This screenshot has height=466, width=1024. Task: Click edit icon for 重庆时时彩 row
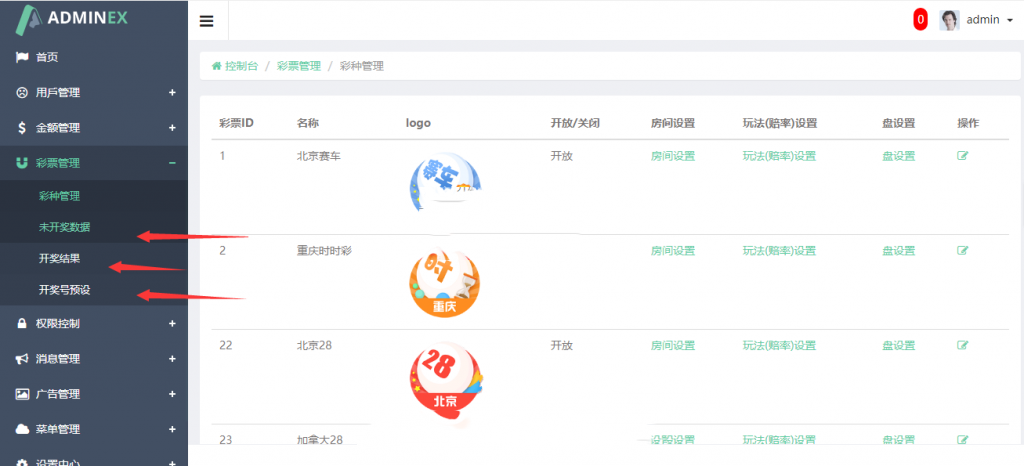[963, 251]
